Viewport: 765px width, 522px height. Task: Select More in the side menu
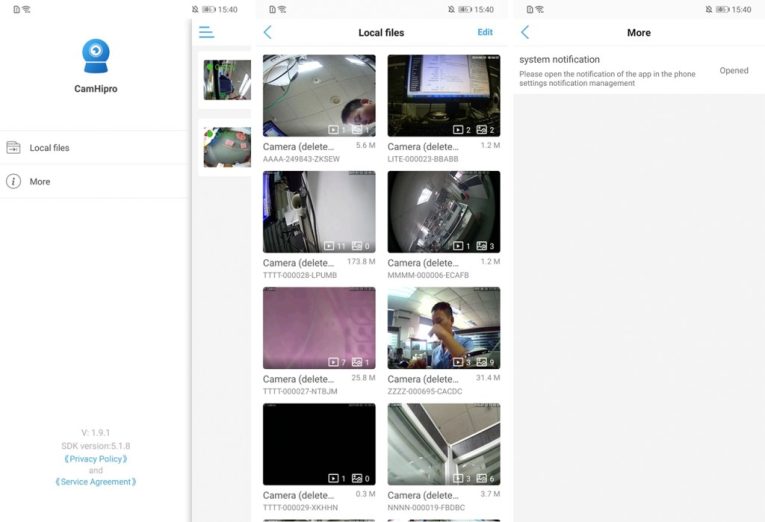pos(40,182)
